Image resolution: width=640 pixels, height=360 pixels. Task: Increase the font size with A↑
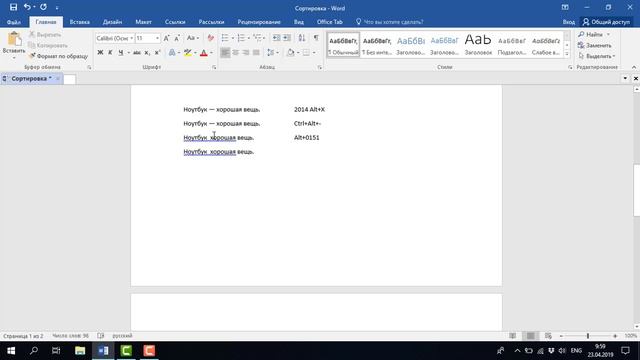tap(166, 38)
